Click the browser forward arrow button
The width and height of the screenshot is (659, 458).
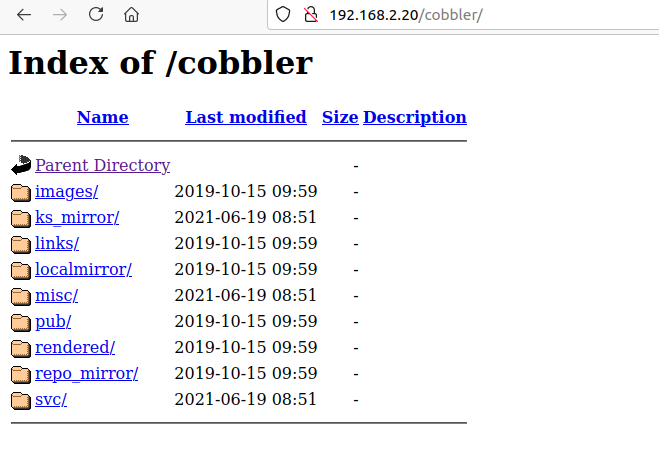(x=60, y=15)
